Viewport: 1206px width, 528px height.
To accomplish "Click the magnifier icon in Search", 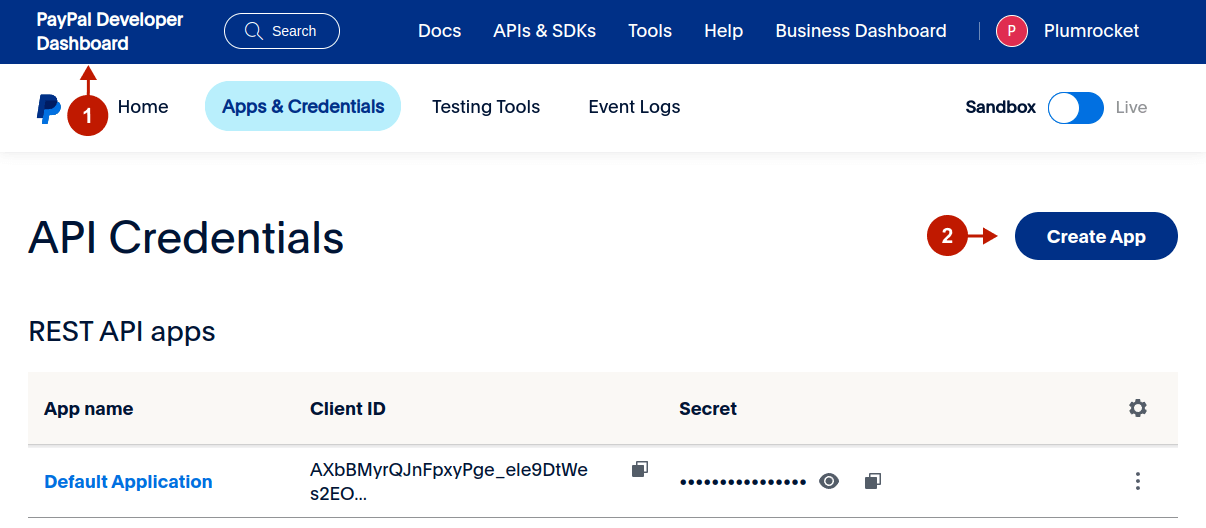I will pyautogui.click(x=254, y=31).
